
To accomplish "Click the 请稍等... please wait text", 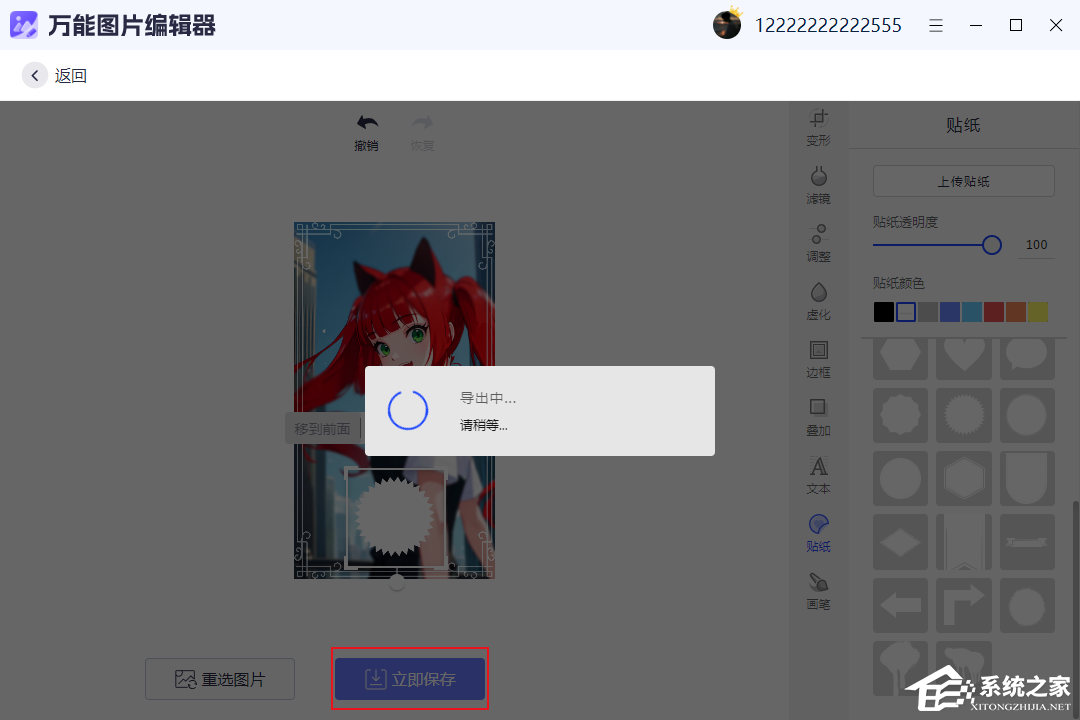I will pyautogui.click(x=484, y=425).
